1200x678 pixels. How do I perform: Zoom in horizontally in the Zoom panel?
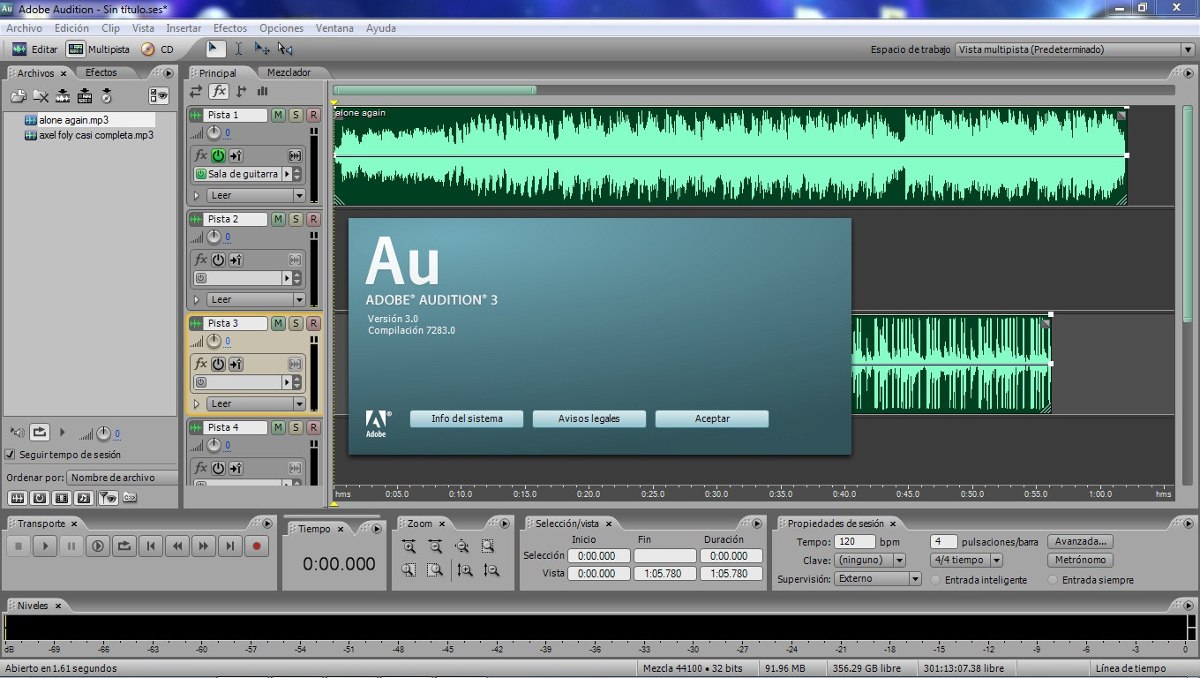point(409,546)
